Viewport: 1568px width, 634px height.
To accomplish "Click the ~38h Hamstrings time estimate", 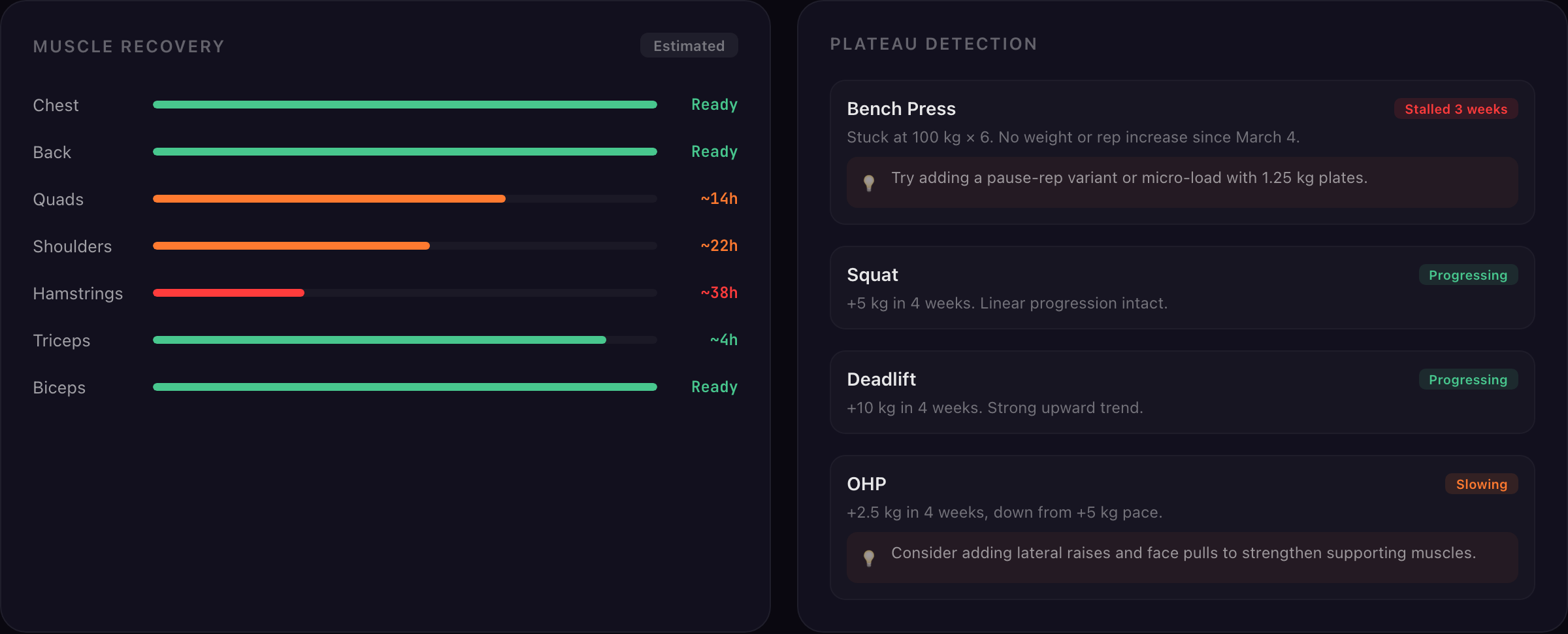I will pos(719,293).
